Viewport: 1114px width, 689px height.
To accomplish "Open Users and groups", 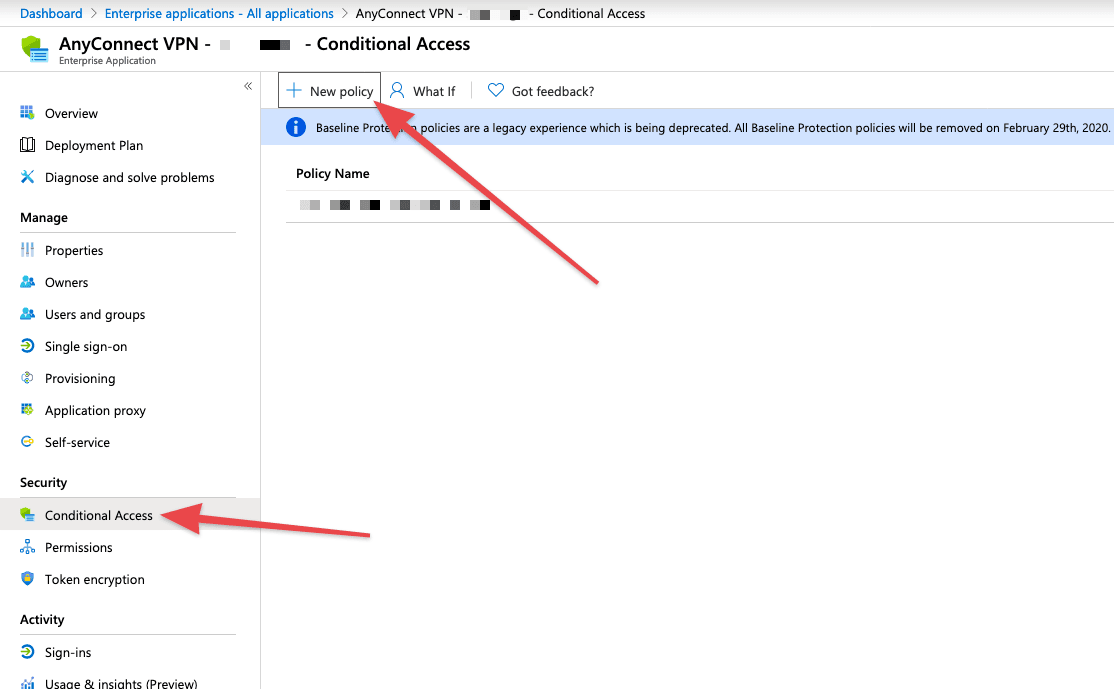I will 94,315.
